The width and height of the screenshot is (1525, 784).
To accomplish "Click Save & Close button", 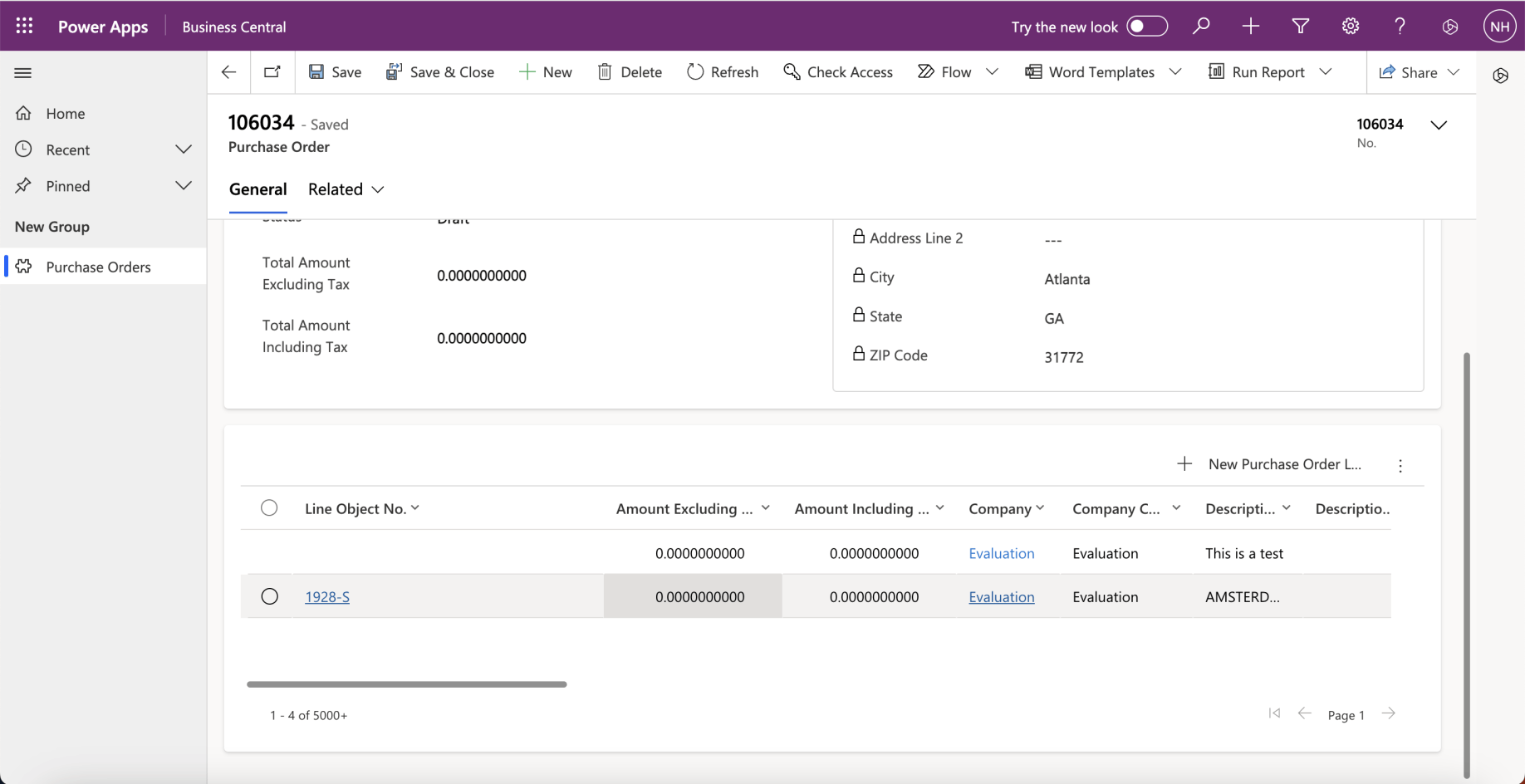I will 440,72.
